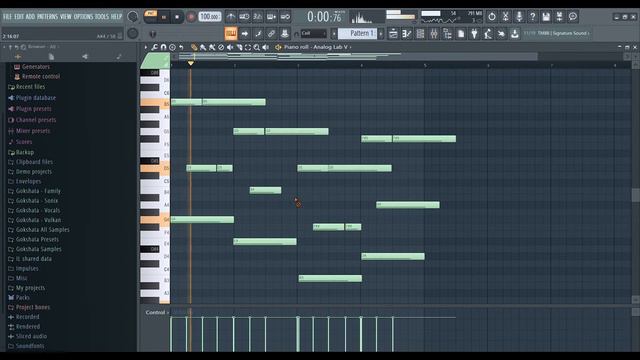Toggle the Browser view toolbar icon
The width and height of the screenshot is (640, 360).
[447, 33]
